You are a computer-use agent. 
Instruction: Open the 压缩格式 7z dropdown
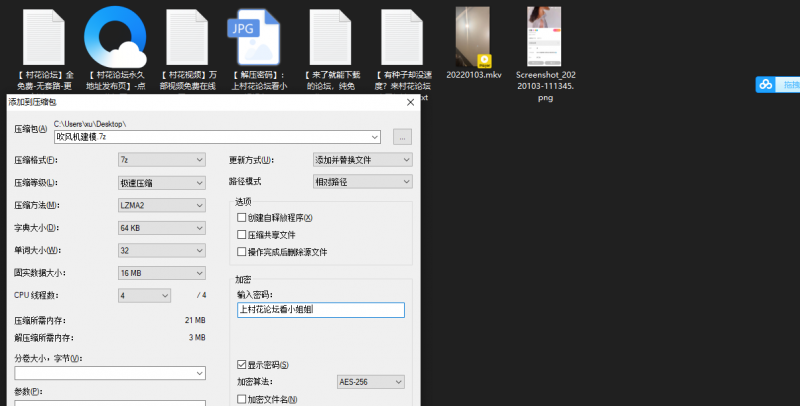tap(161, 160)
